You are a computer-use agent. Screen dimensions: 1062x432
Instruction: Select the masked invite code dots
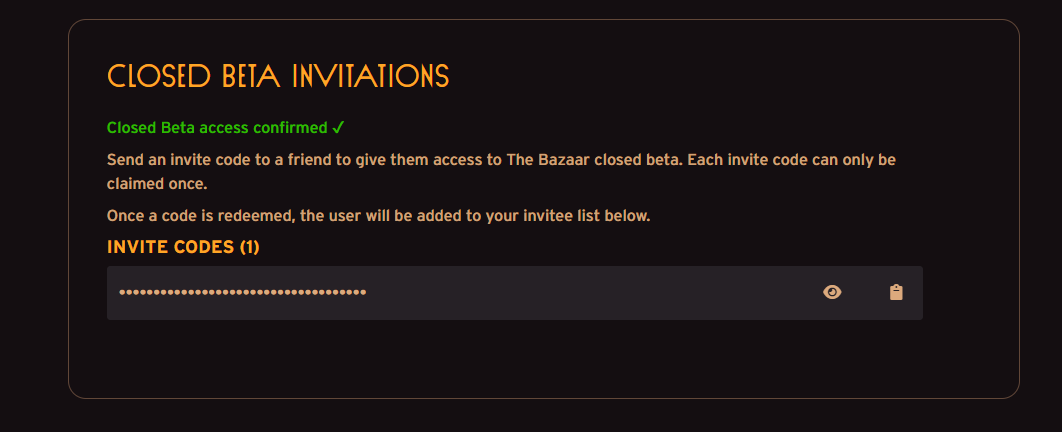tap(242, 293)
